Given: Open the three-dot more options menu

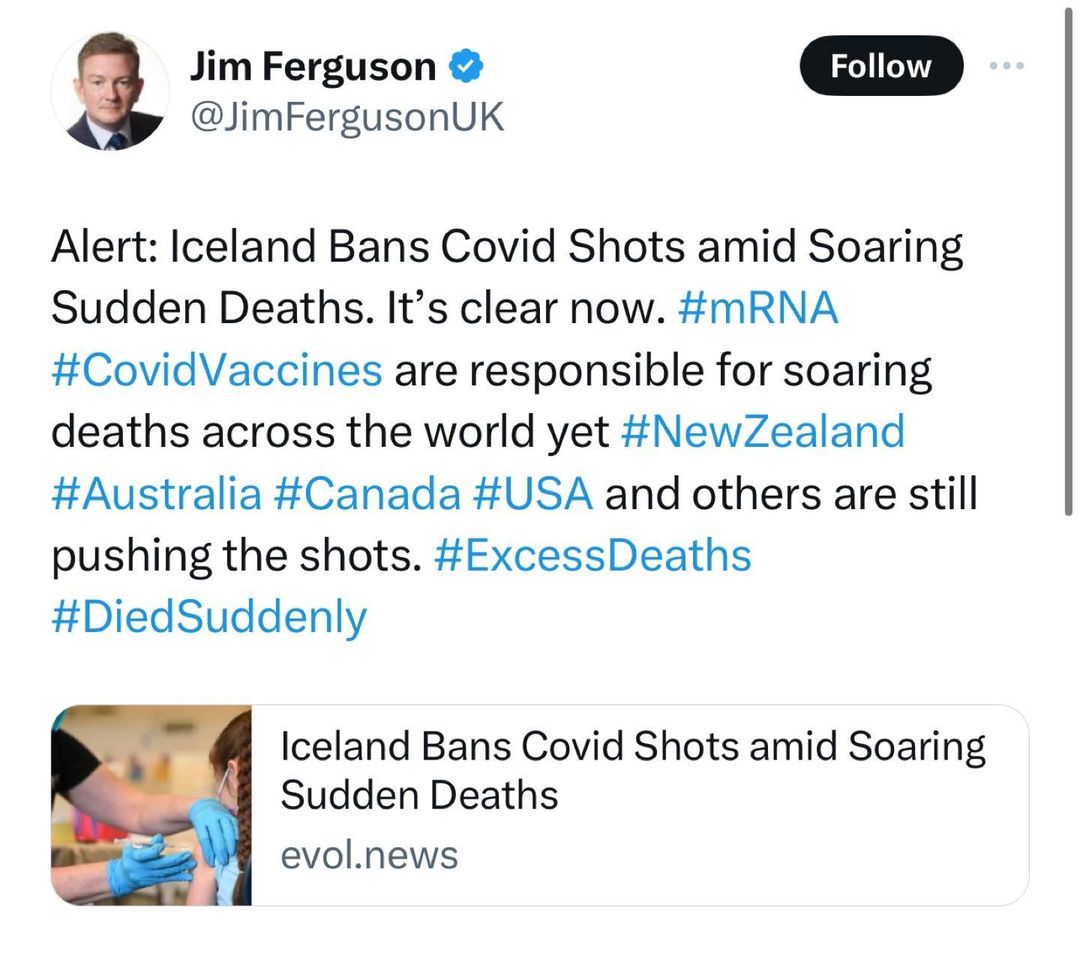Looking at the screenshot, I should click(1006, 65).
